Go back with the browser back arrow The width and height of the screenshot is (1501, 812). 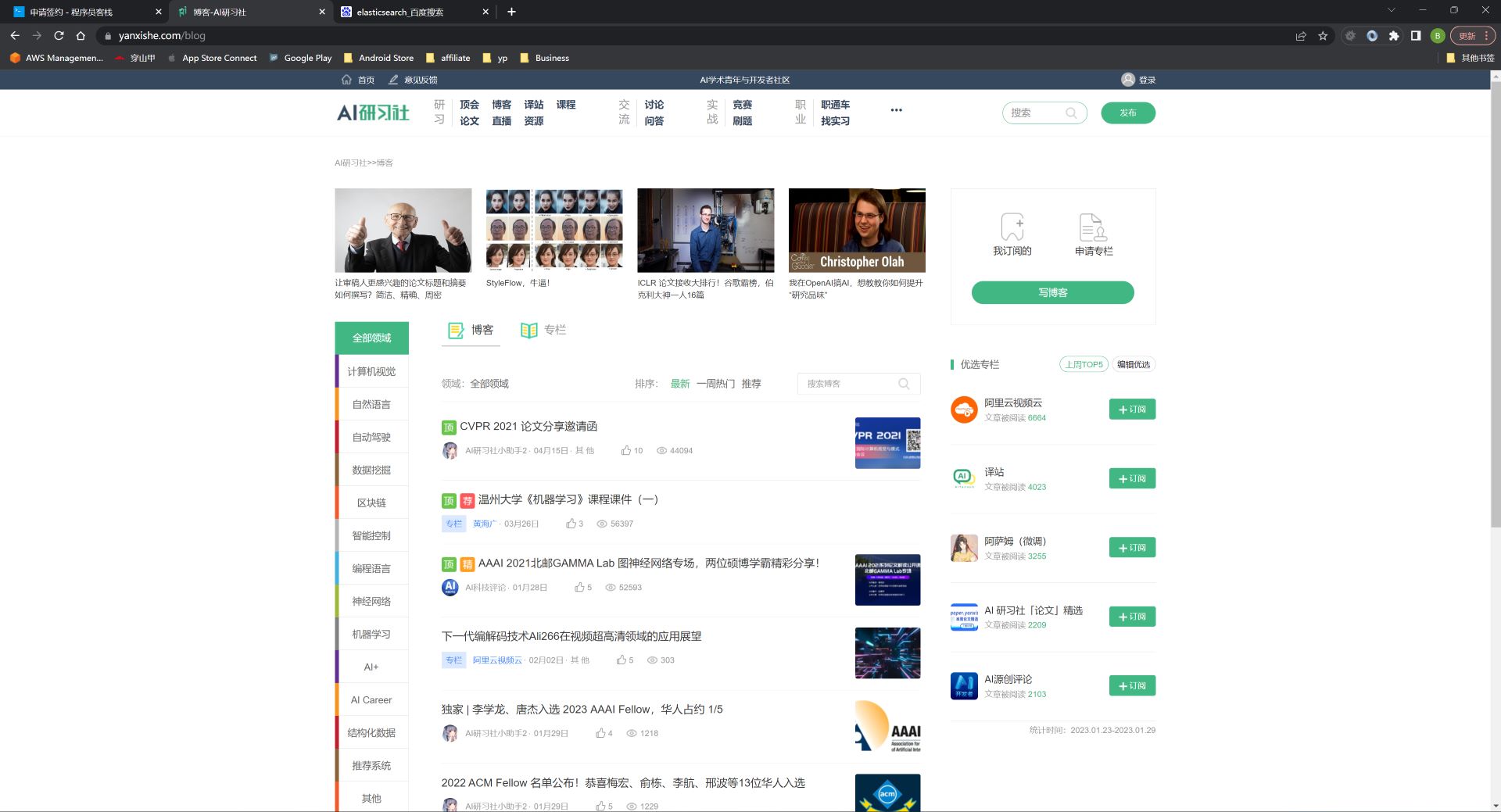pyautogui.click(x=15, y=35)
